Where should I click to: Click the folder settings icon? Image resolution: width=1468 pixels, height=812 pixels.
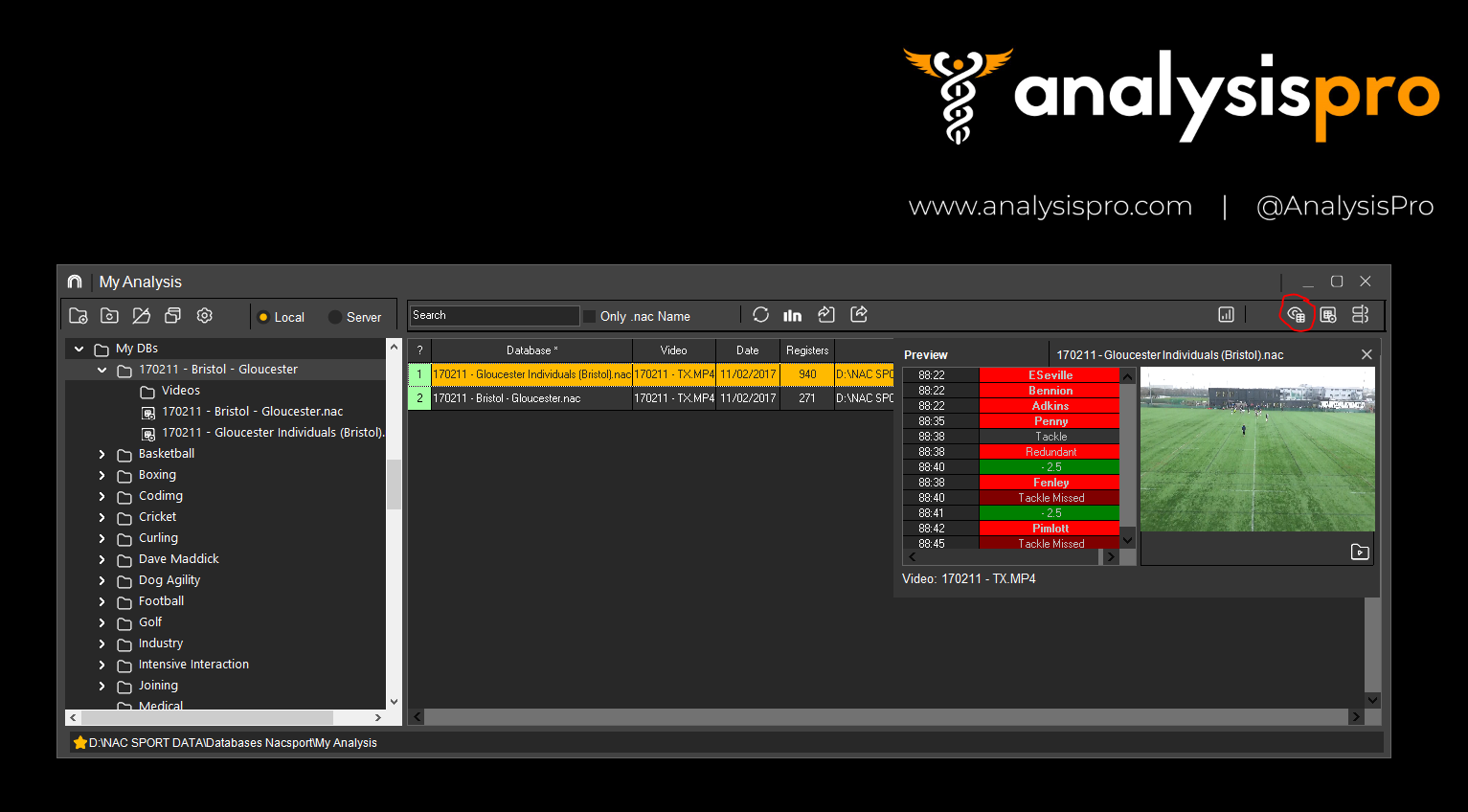pyautogui.click(x=110, y=315)
